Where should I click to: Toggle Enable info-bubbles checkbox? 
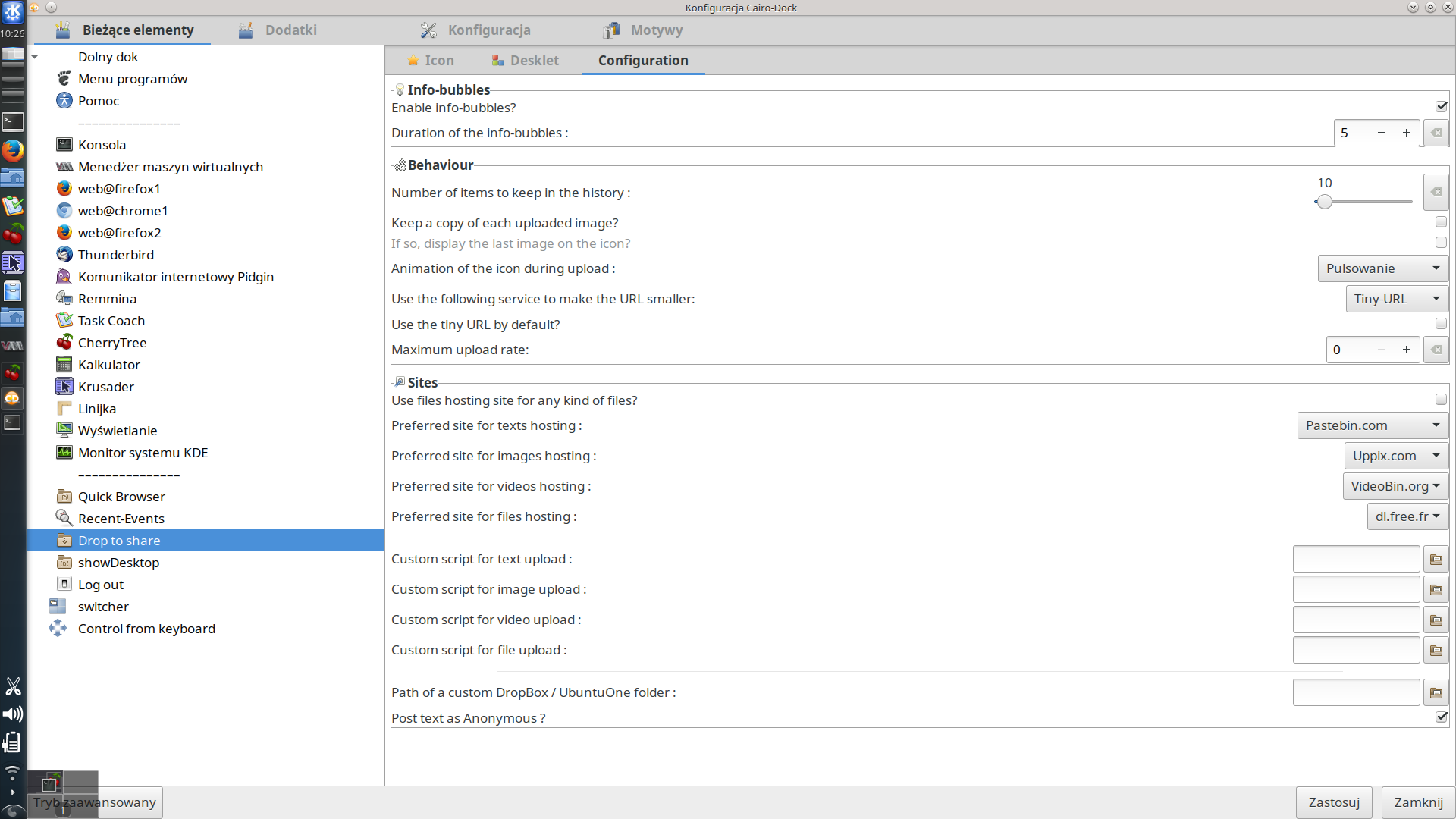pos(1441,107)
